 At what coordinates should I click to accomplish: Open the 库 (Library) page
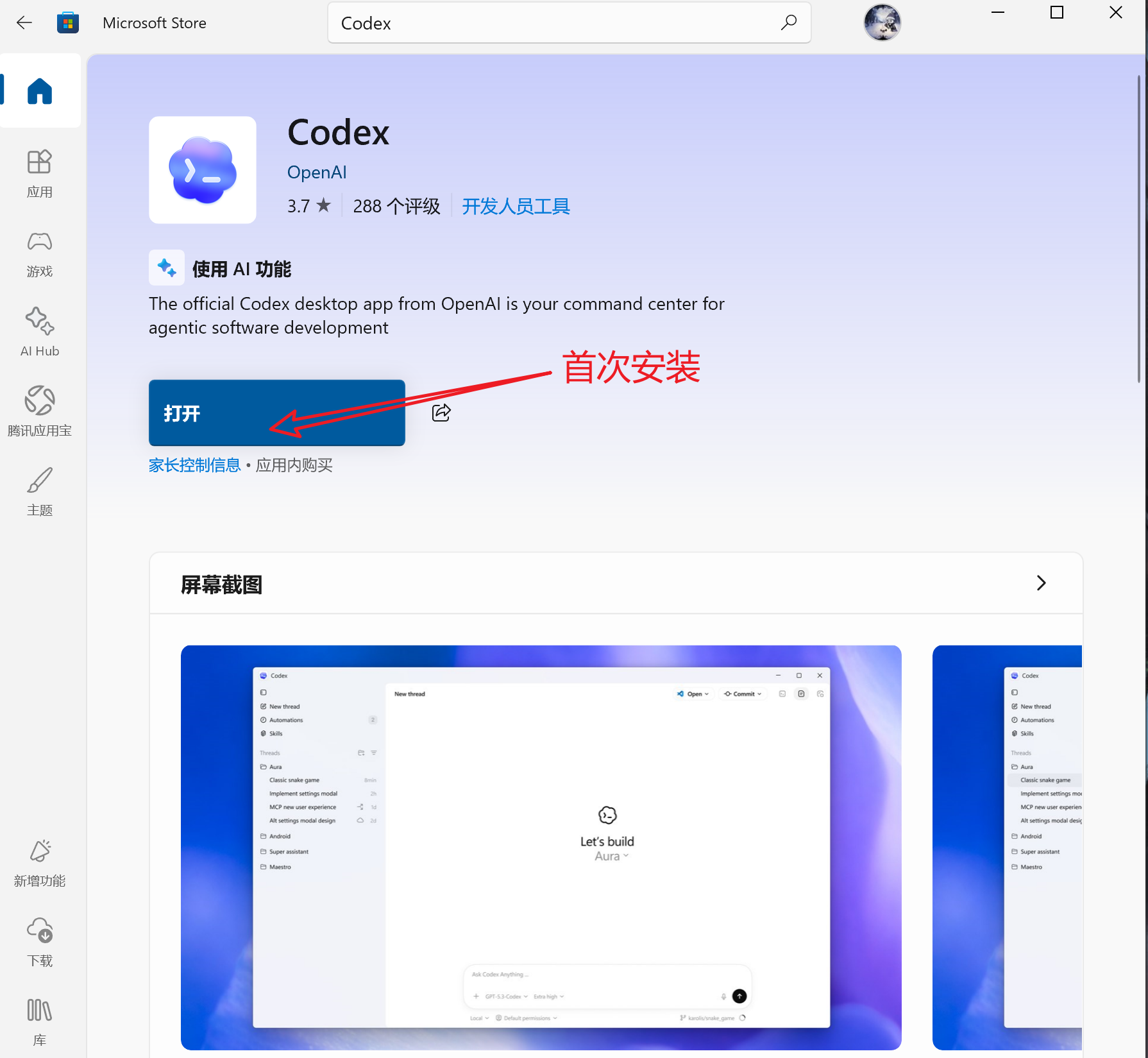40,1022
